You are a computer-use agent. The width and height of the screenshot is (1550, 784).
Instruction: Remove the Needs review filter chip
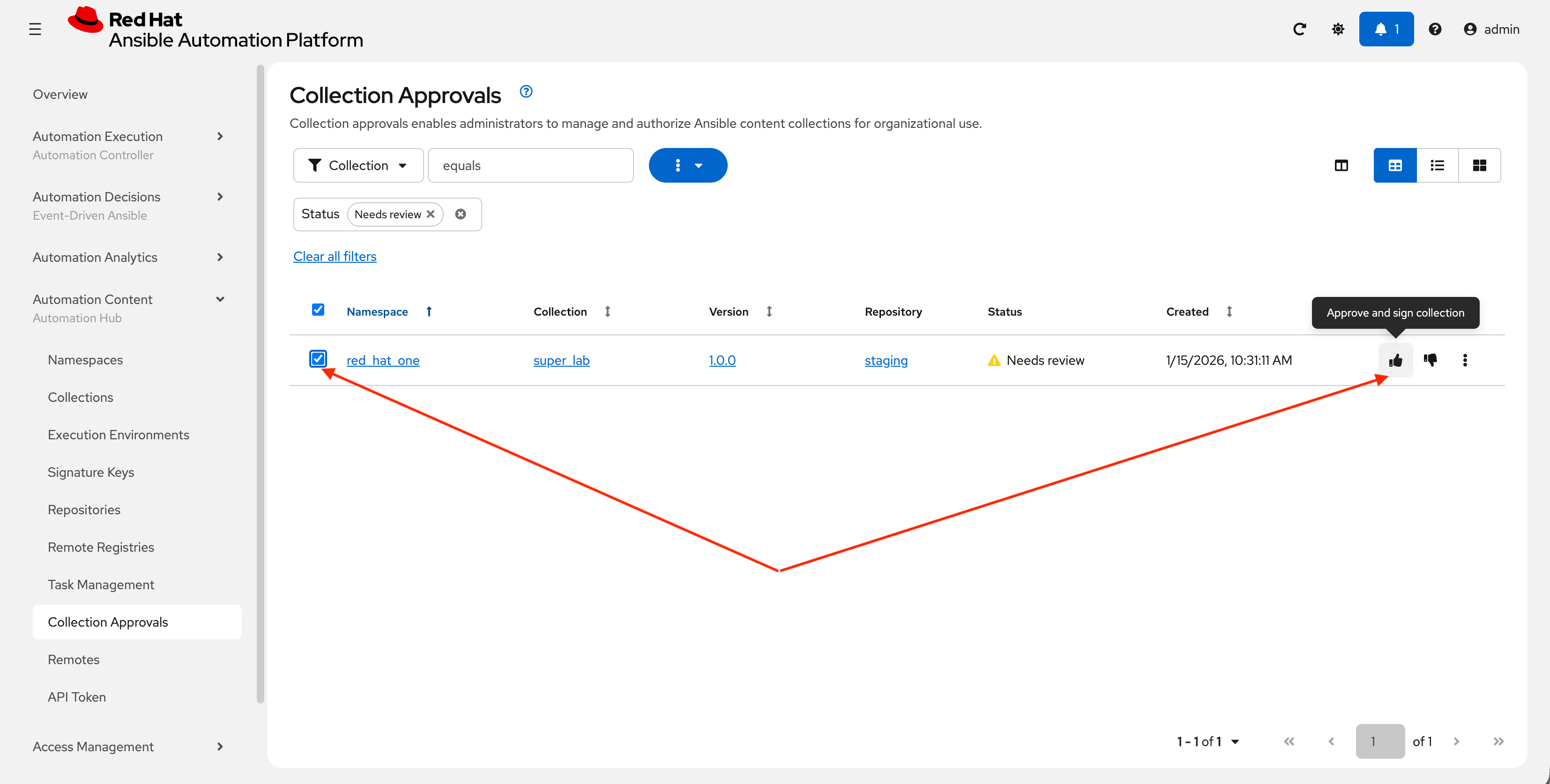[431, 214]
